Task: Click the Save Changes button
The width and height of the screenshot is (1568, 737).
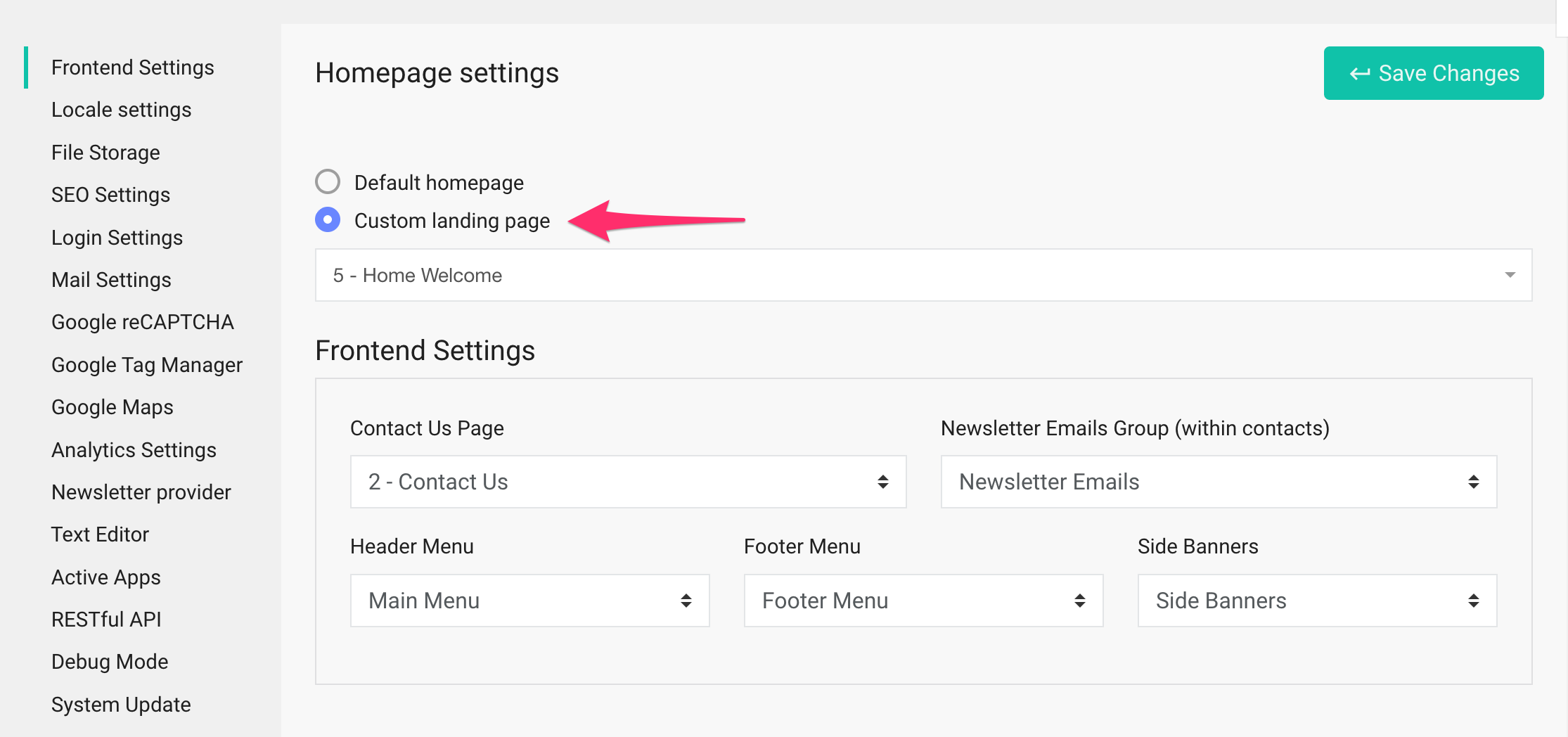Action: pyautogui.click(x=1433, y=73)
